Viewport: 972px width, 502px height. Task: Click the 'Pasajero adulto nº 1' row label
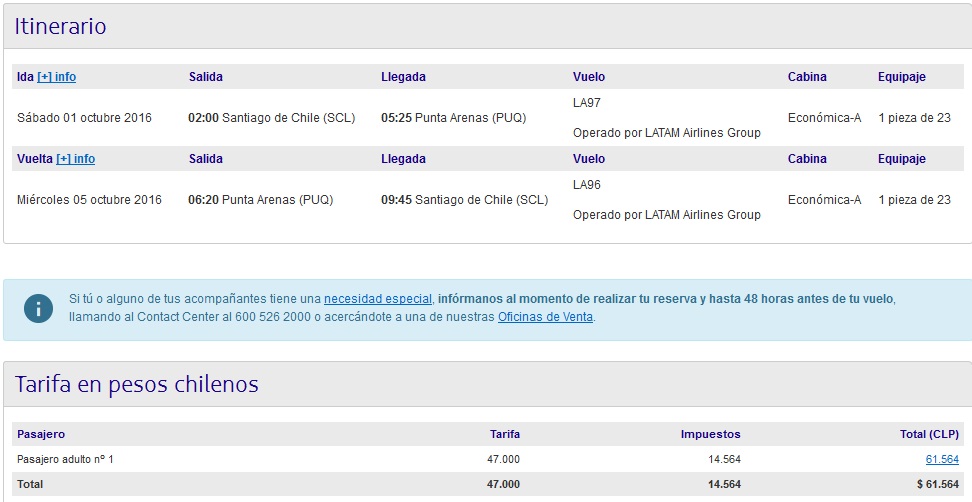coord(65,459)
